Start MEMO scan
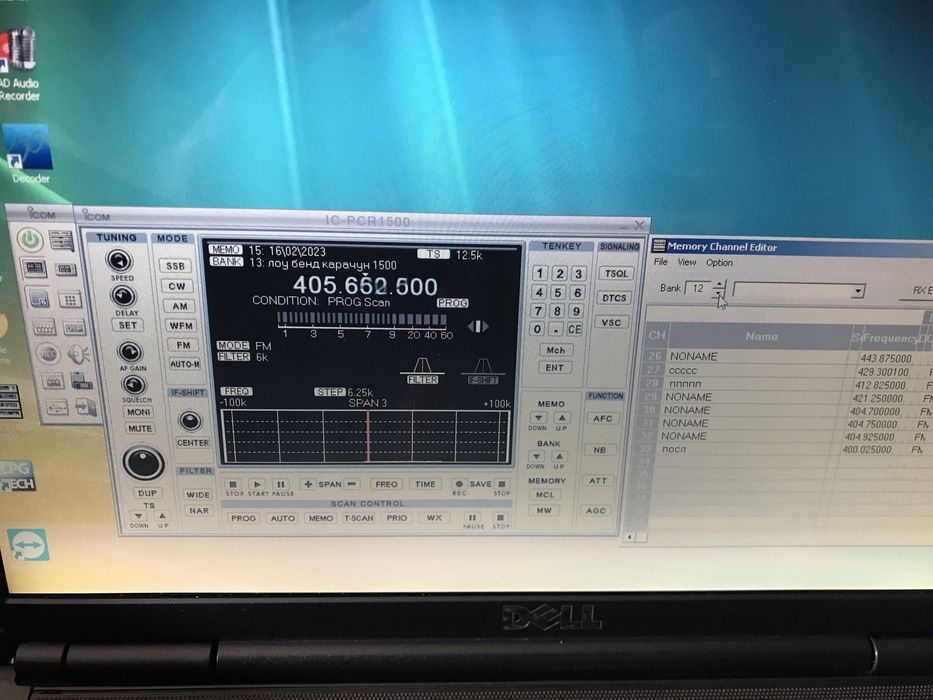 [x=321, y=518]
